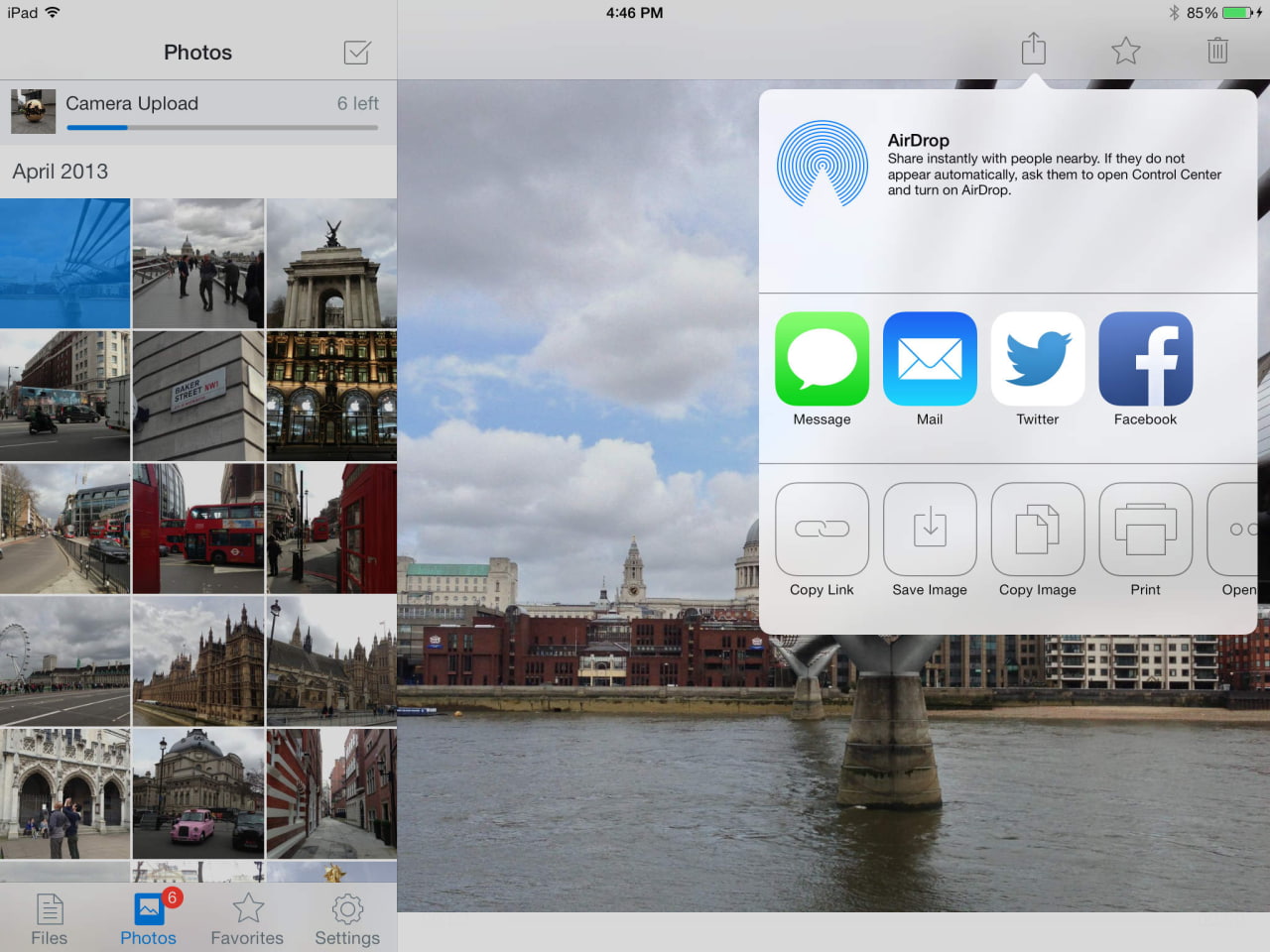Send the photo through Message
The image size is (1270, 952).
[822, 359]
